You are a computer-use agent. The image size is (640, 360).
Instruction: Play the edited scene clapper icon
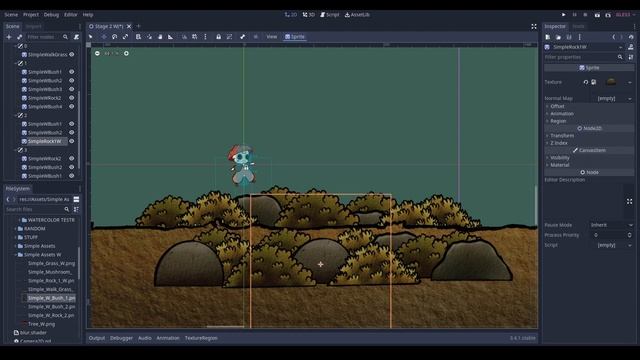(597, 15)
